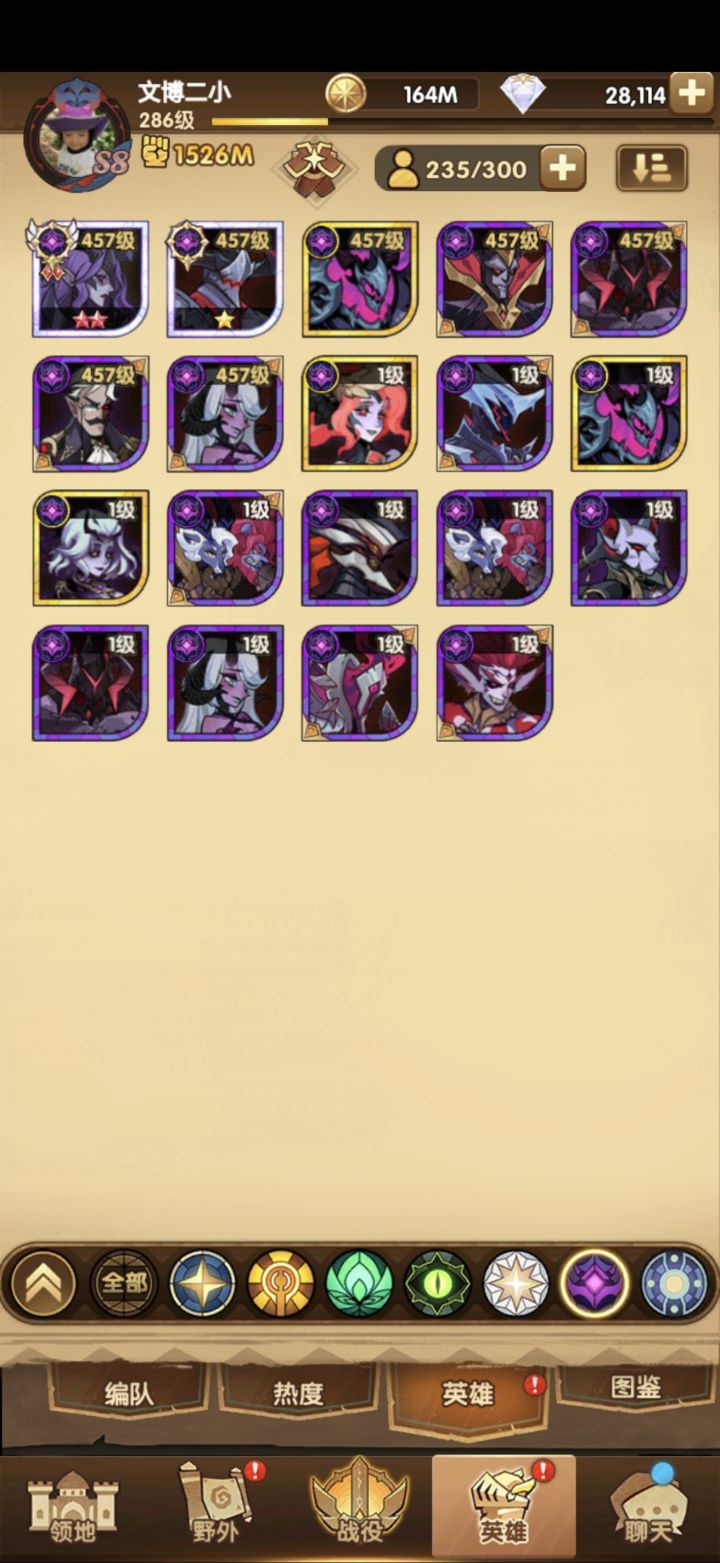The height and width of the screenshot is (1563, 720).
Task: Open 聊天 chat from bottom navigation
Action: [648, 1509]
